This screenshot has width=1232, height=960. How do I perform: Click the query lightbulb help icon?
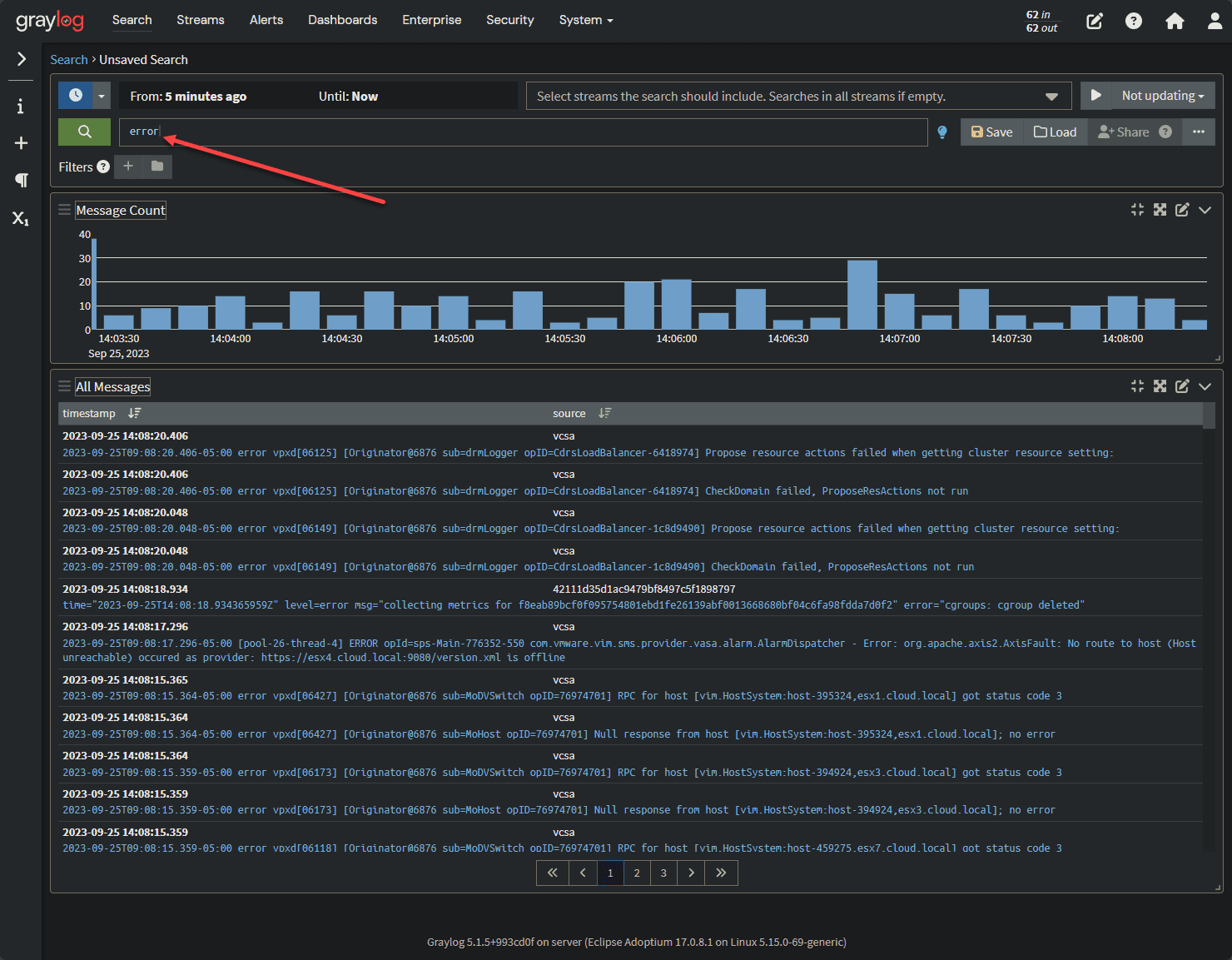click(942, 132)
